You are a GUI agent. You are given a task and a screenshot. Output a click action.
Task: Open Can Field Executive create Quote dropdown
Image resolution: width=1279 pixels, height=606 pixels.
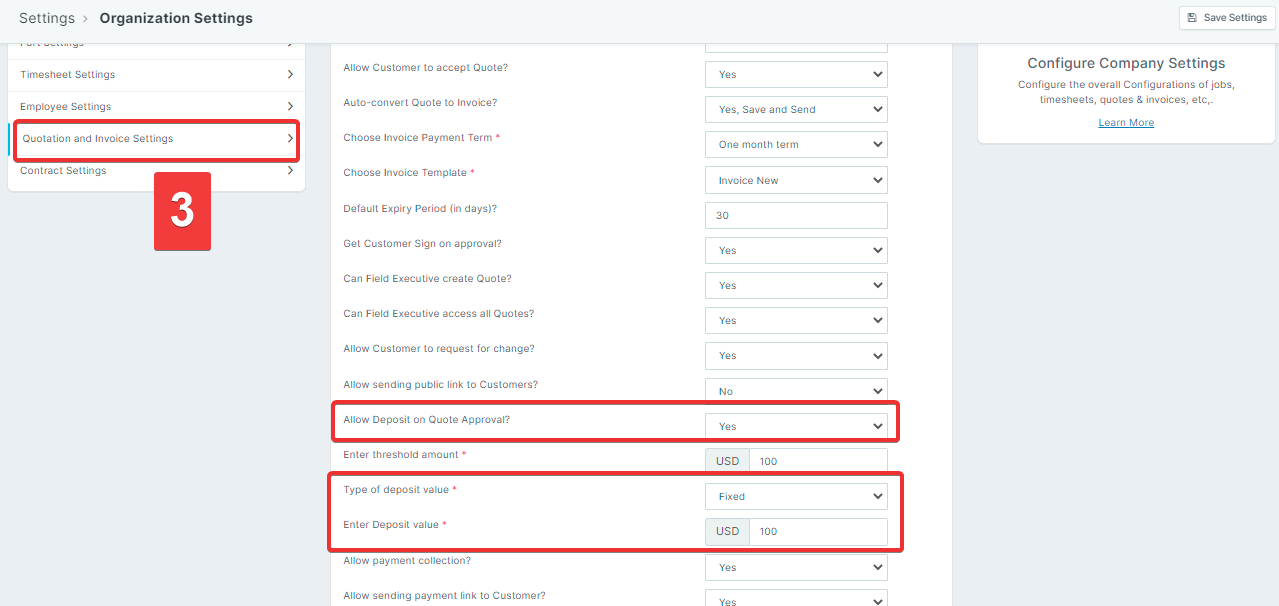pos(796,285)
